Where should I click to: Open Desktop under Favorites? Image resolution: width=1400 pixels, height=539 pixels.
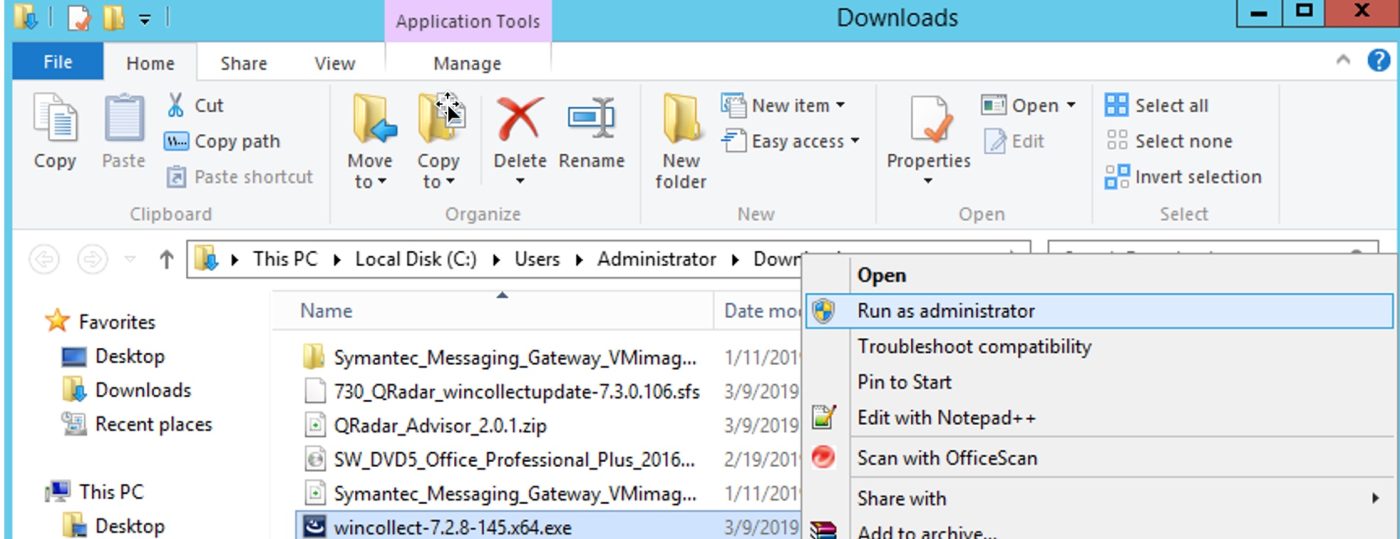click(113, 356)
